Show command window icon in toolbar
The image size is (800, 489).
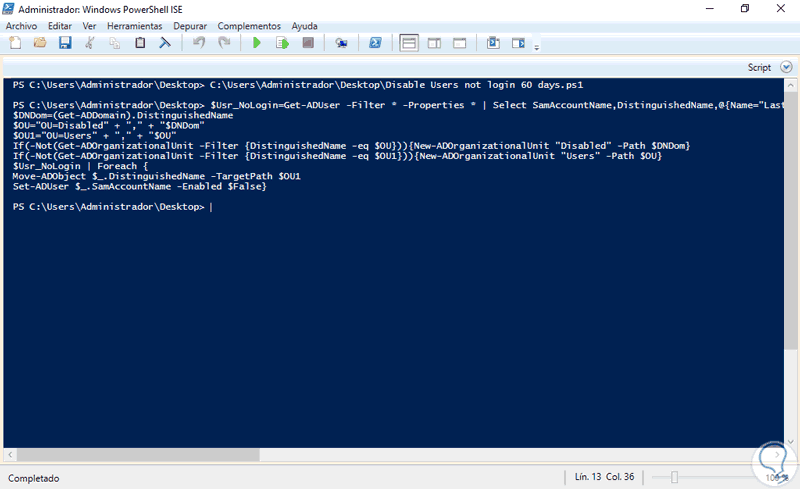coord(493,43)
